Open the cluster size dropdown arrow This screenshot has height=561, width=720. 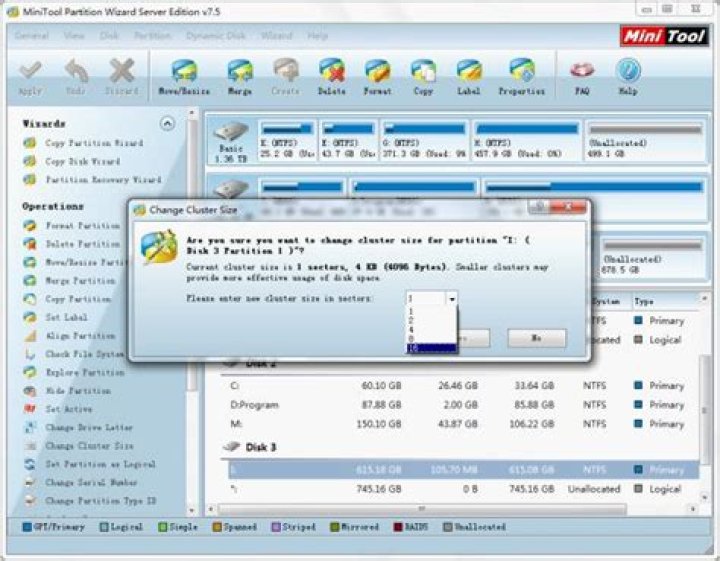(452, 299)
